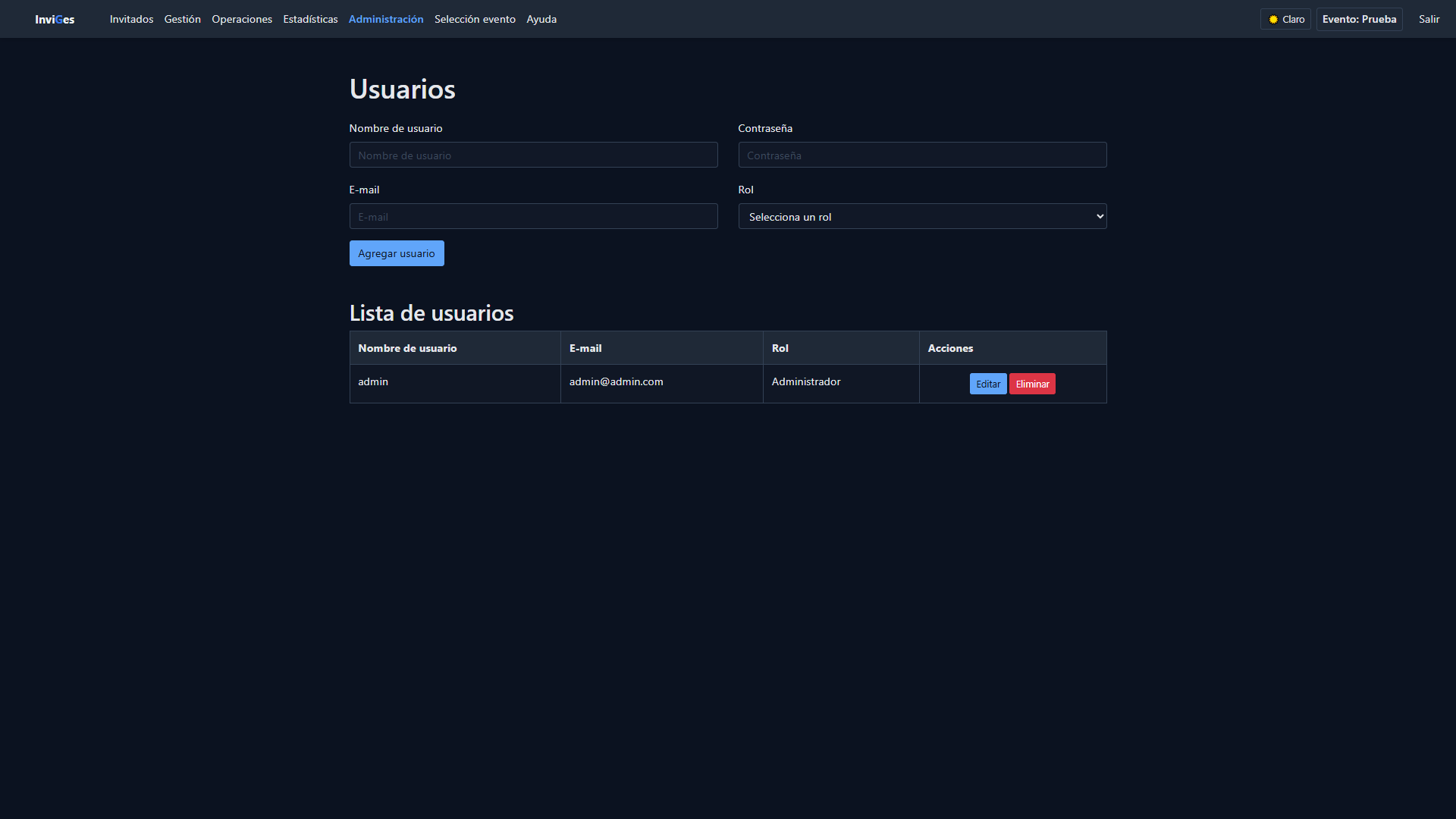
Task: Focus the Contraseña password field
Action: pyautogui.click(x=922, y=155)
